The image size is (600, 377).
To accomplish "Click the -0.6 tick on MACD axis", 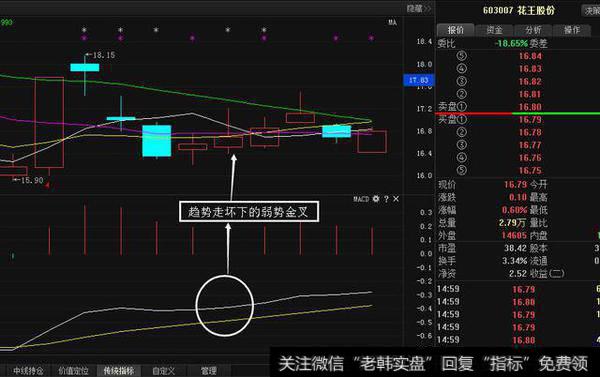I will [x=424, y=336].
